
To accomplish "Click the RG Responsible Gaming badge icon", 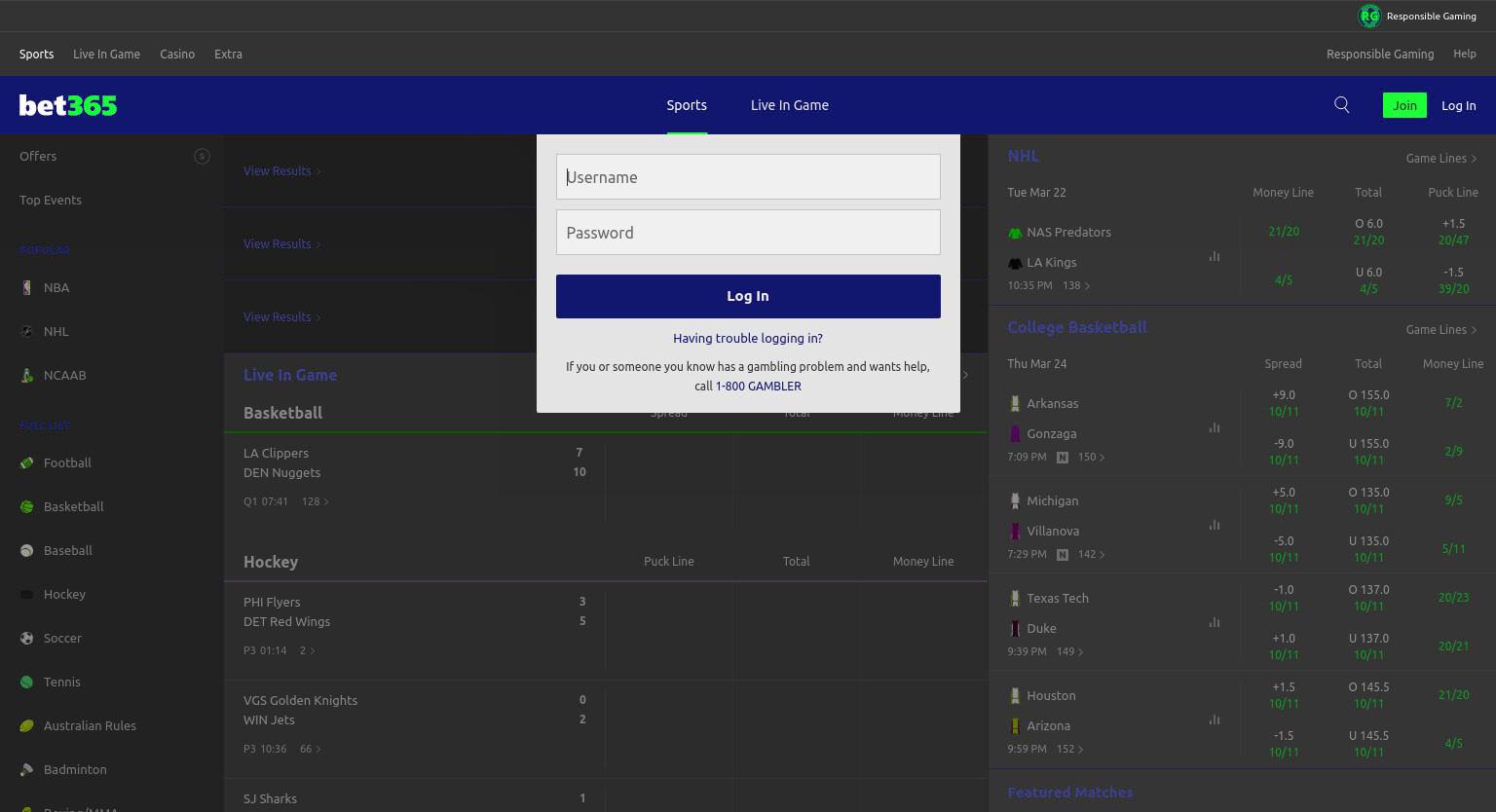I will pos(1369,16).
